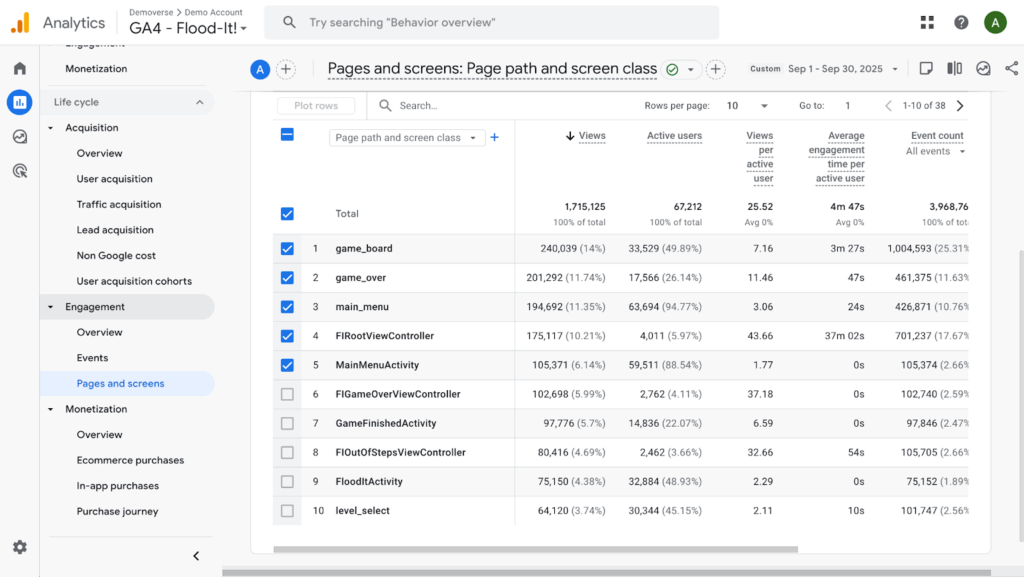1024x577 pixels.
Task: Click the Edit comparisons icon
Action: click(955, 69)
